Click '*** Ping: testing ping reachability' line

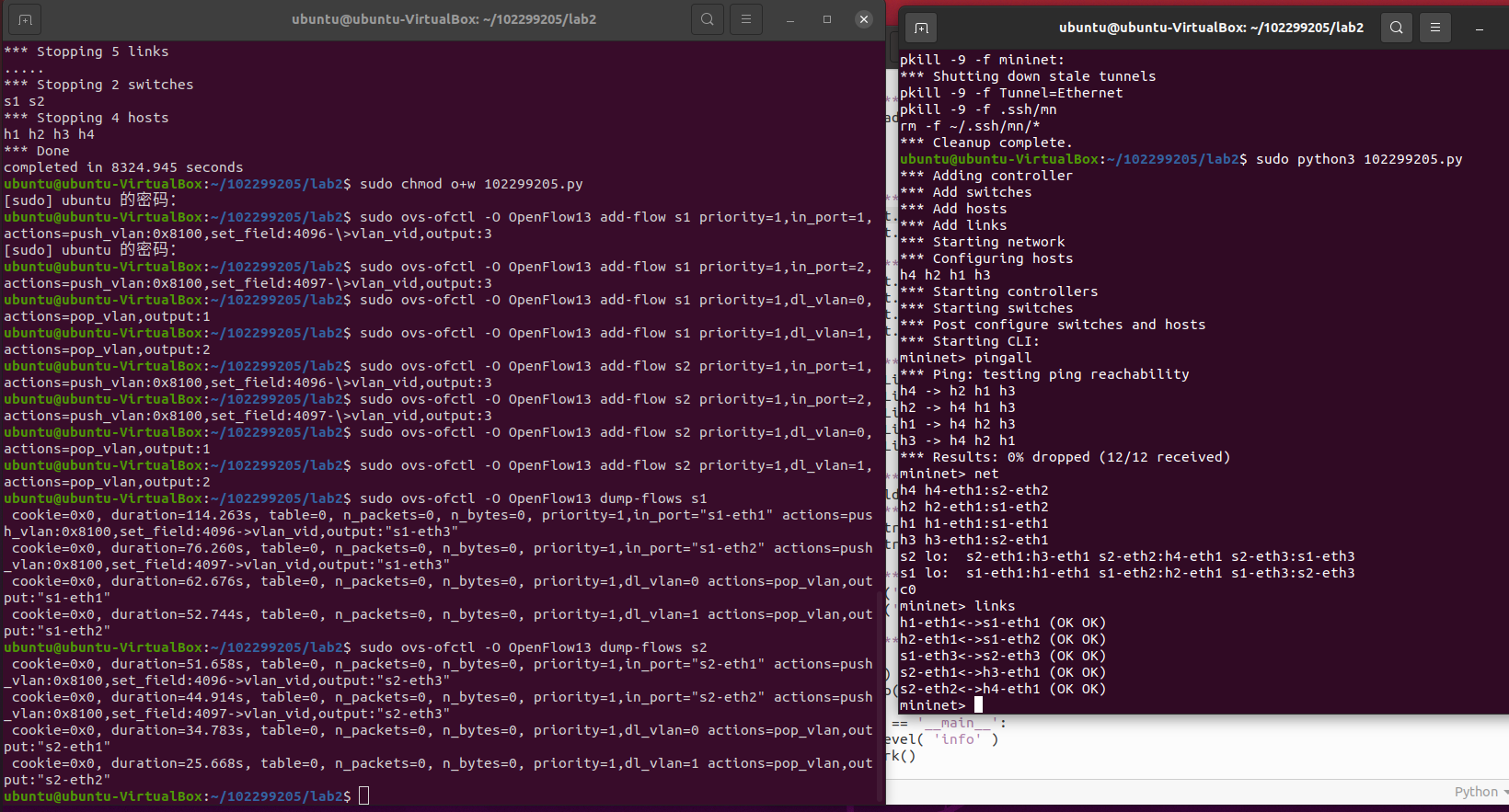point(1044,374)
